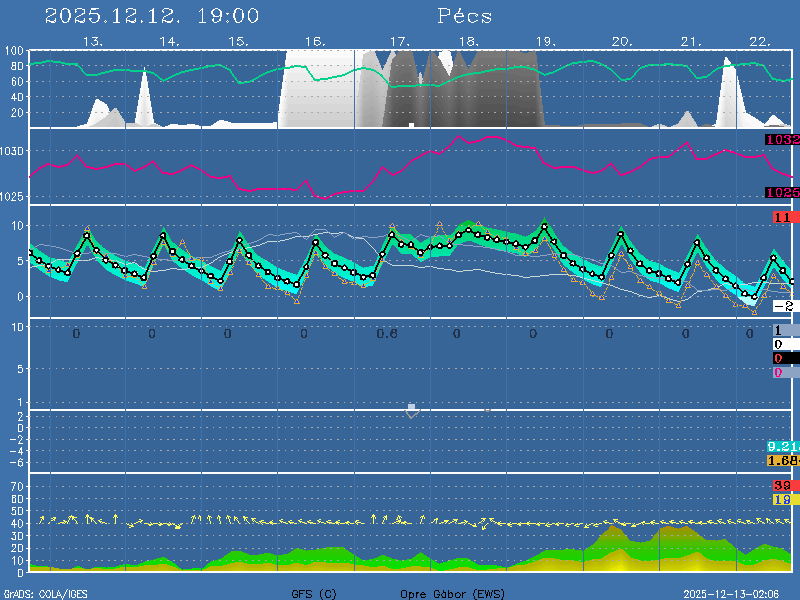Select day 13 on the date axis

93,42
